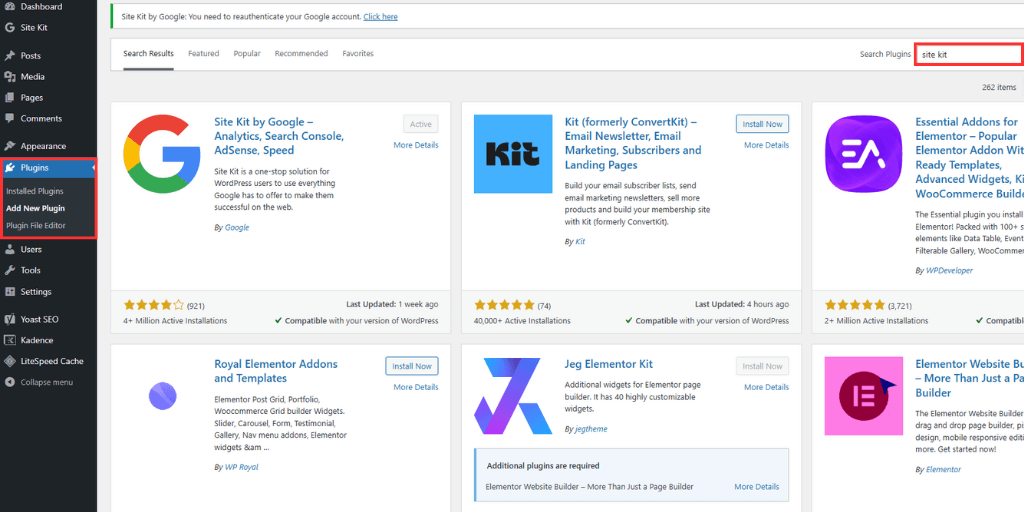Select Add New Plugin submenu item
Screen dimensions: 1024x512
coord(35,208)
